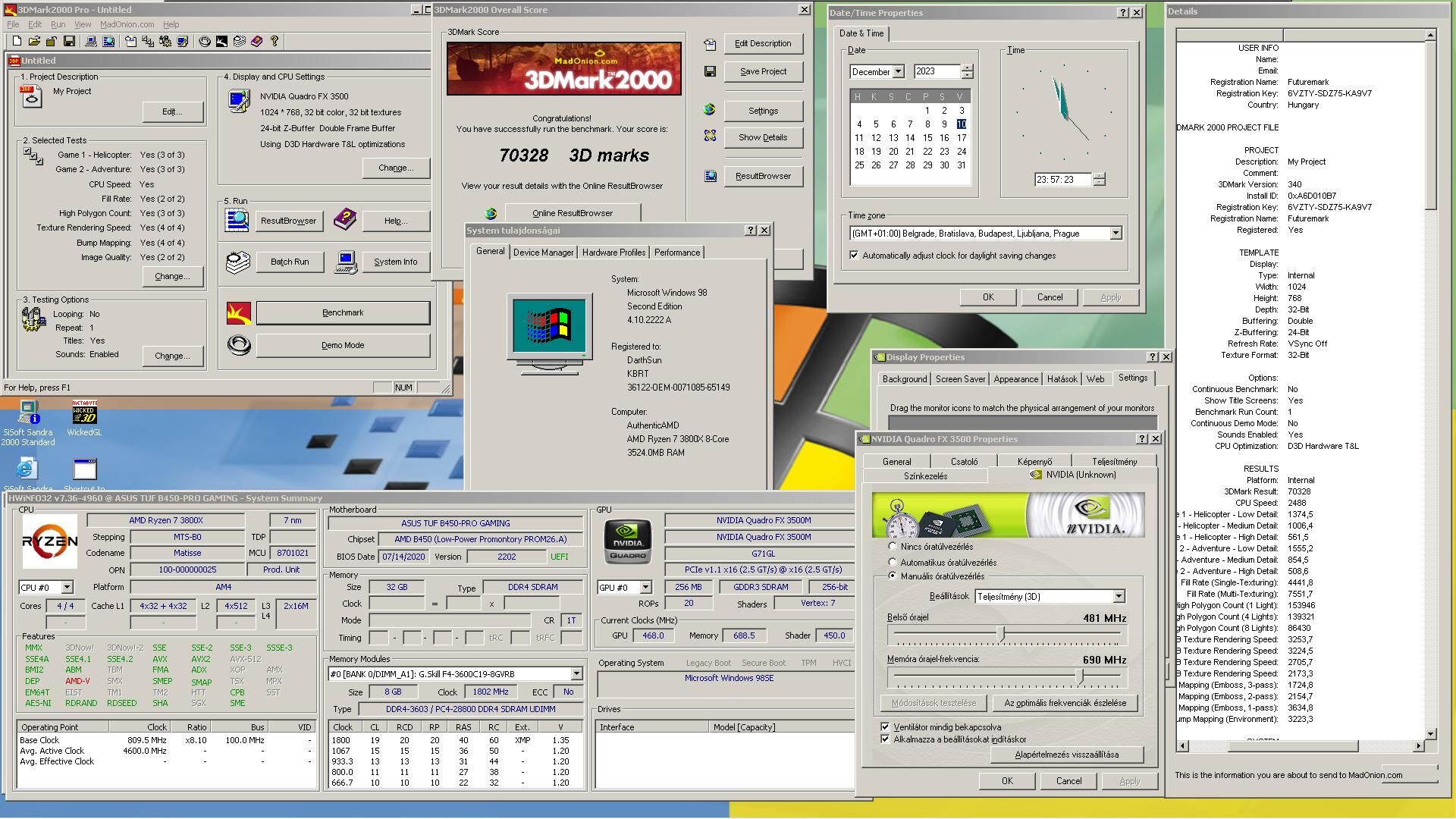Click Change button in Display and CPU Settings
Viewport: 1456px width, 819px height.
(396, 168)
